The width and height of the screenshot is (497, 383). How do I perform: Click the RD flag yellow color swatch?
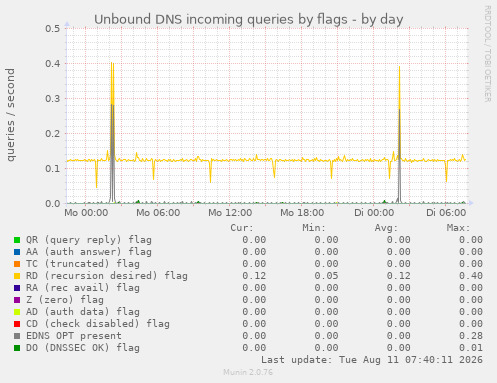(x=17, y=276)
